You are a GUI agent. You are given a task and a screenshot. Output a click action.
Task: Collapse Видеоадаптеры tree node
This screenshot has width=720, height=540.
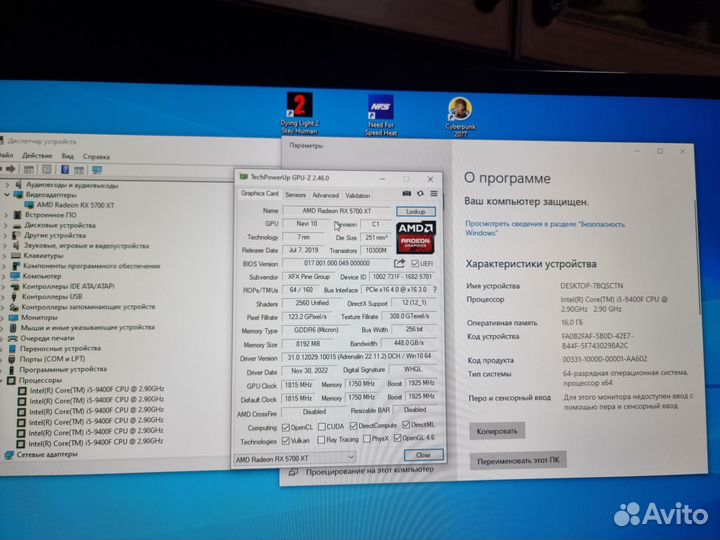[7, 195]
